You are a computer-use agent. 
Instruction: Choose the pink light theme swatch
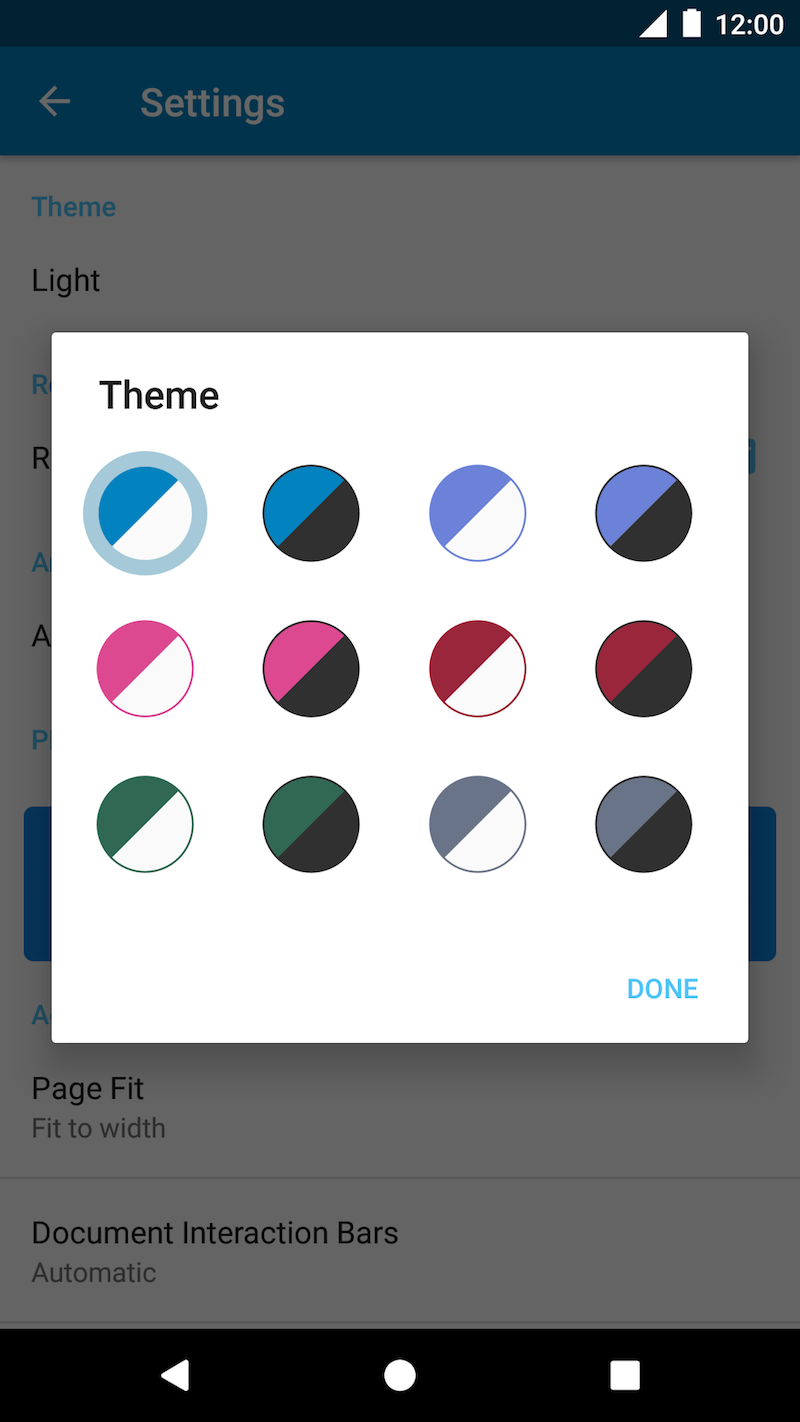[x=145, y=669]
